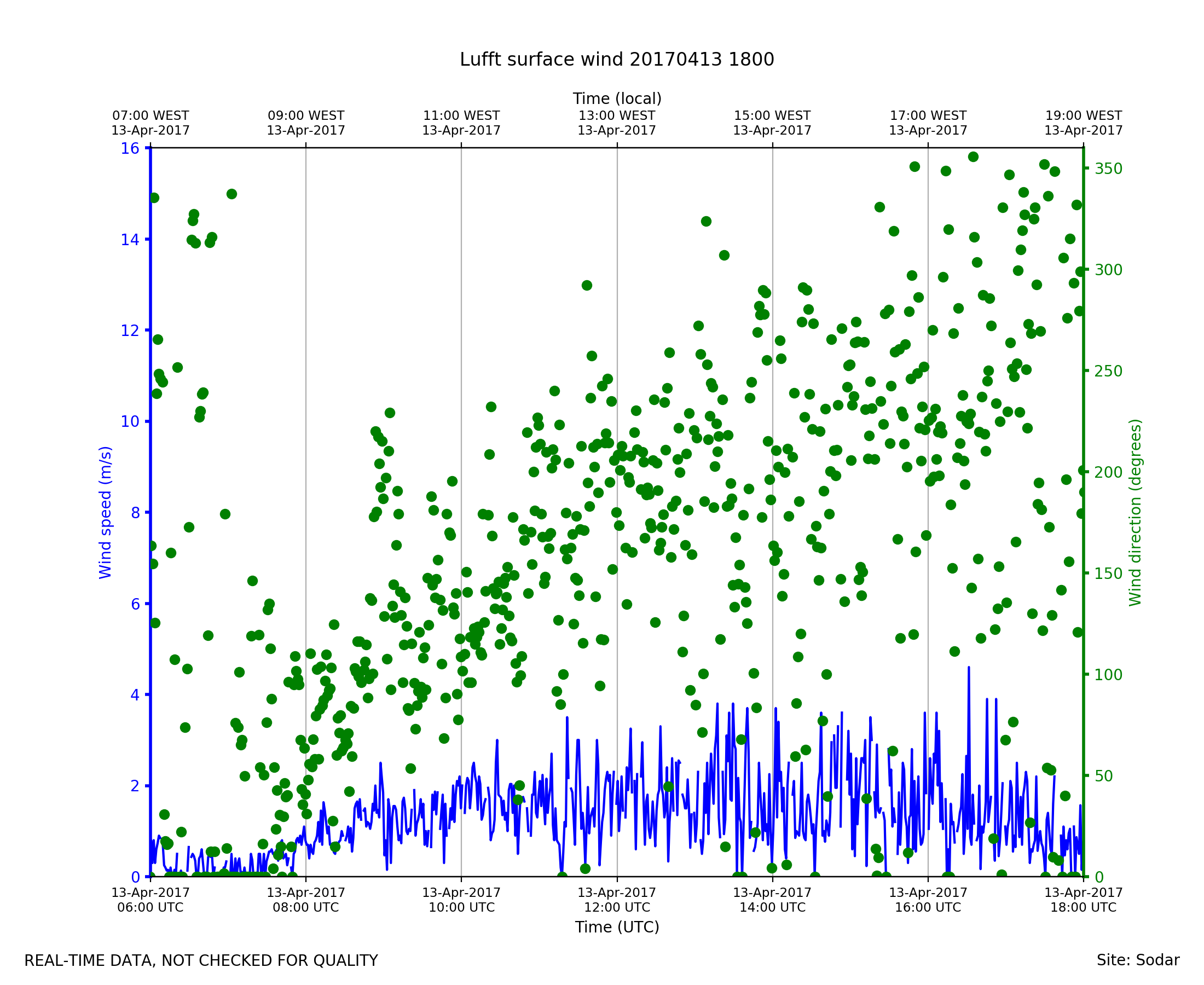Click the 'REAL-TIME DATA, NOT CHECKED' notice text
The width and height of the screenshot is (1204, 985).
(201, 961)
